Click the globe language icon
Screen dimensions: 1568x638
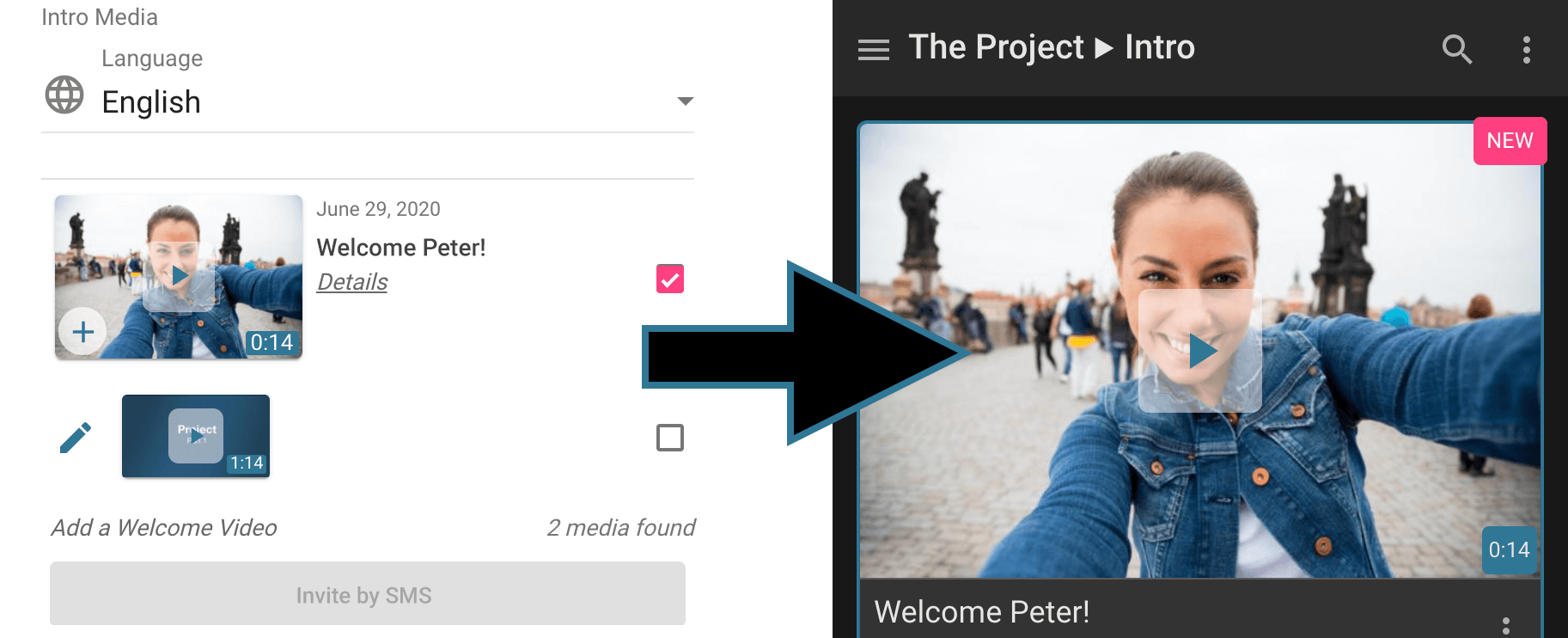point(64,95)
